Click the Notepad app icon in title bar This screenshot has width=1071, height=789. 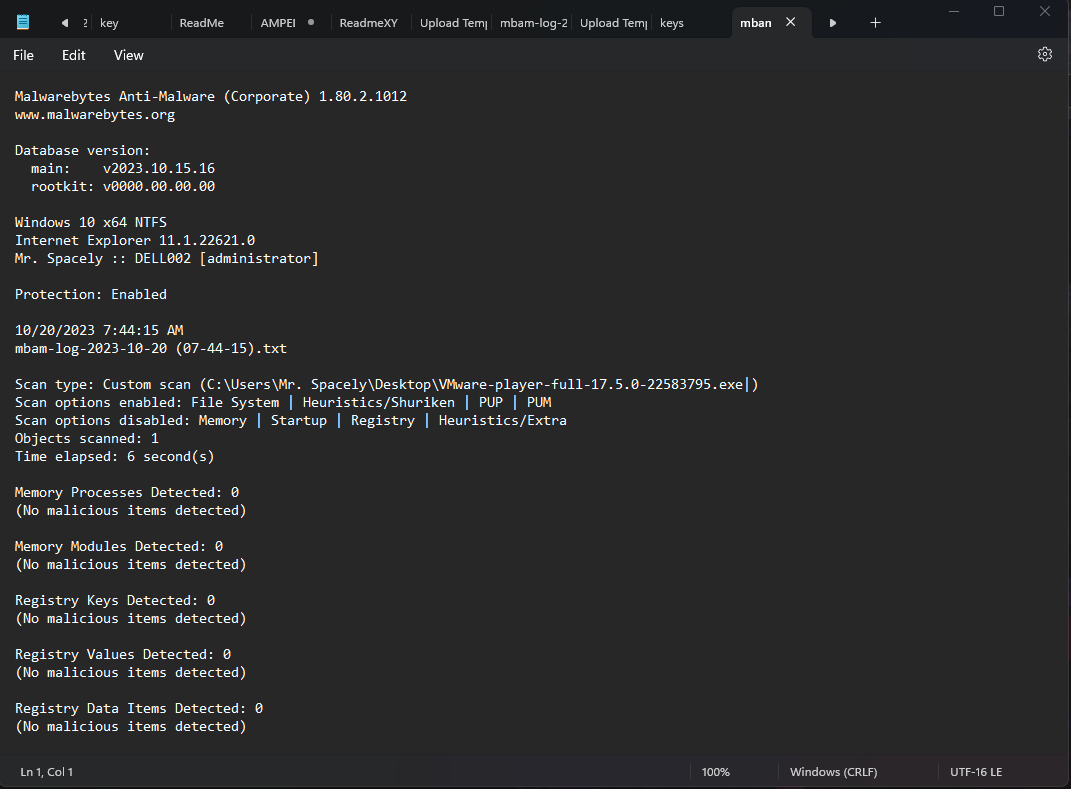[23, 23]
